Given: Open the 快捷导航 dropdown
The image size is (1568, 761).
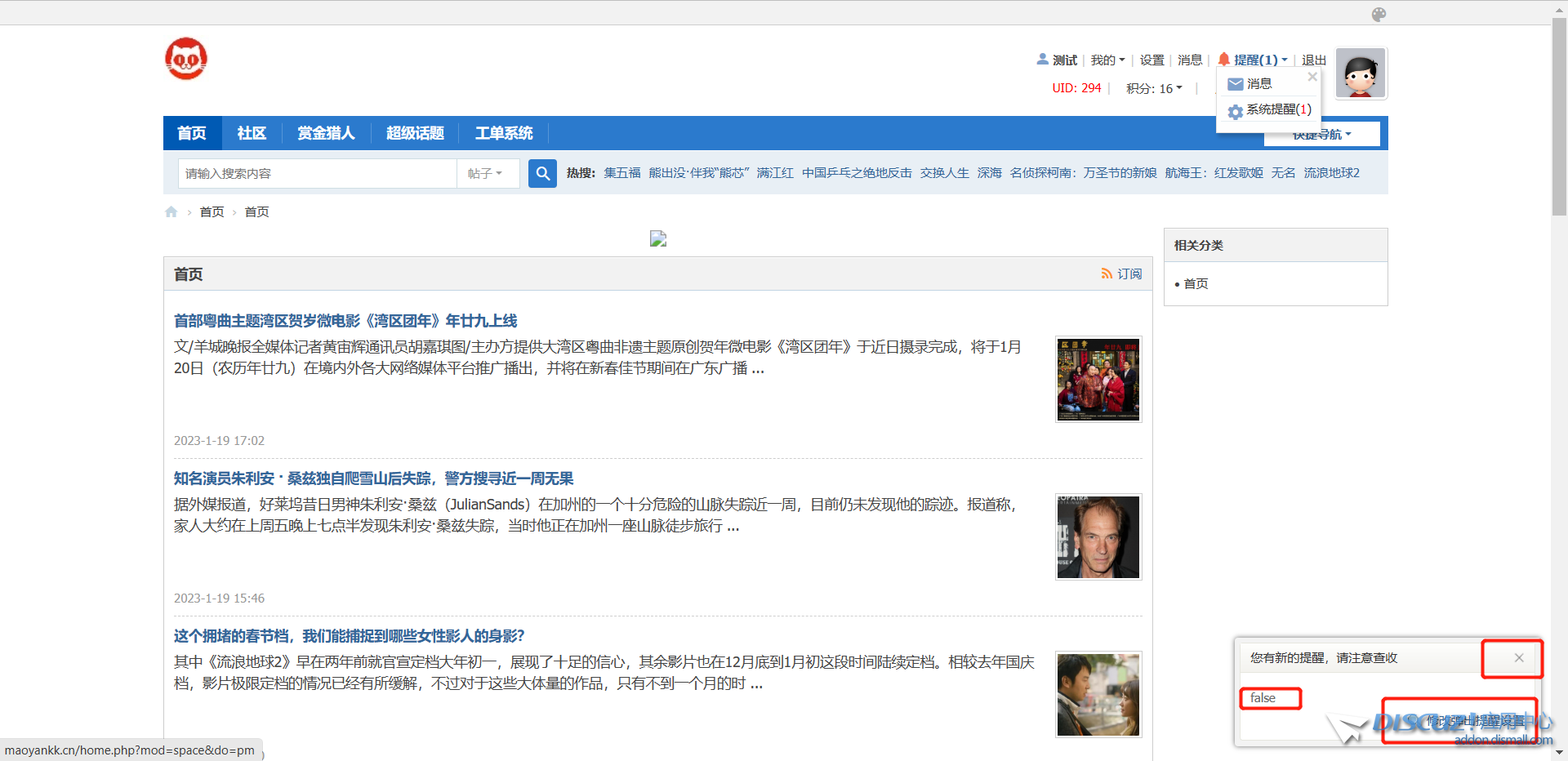Looking at the screenshot, I should [1321, 134].
